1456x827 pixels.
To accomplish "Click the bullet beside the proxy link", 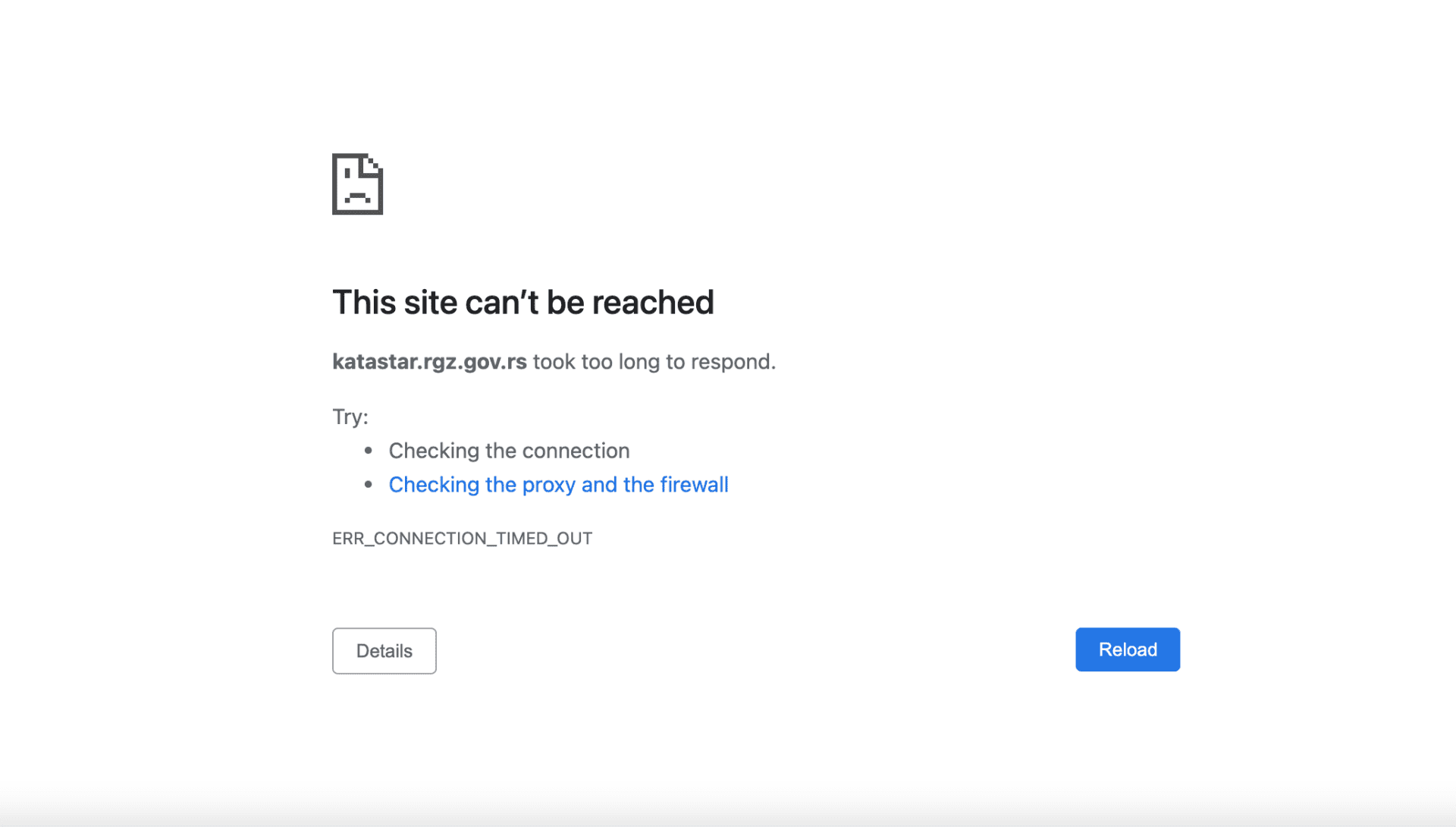I will coord(369,484).
